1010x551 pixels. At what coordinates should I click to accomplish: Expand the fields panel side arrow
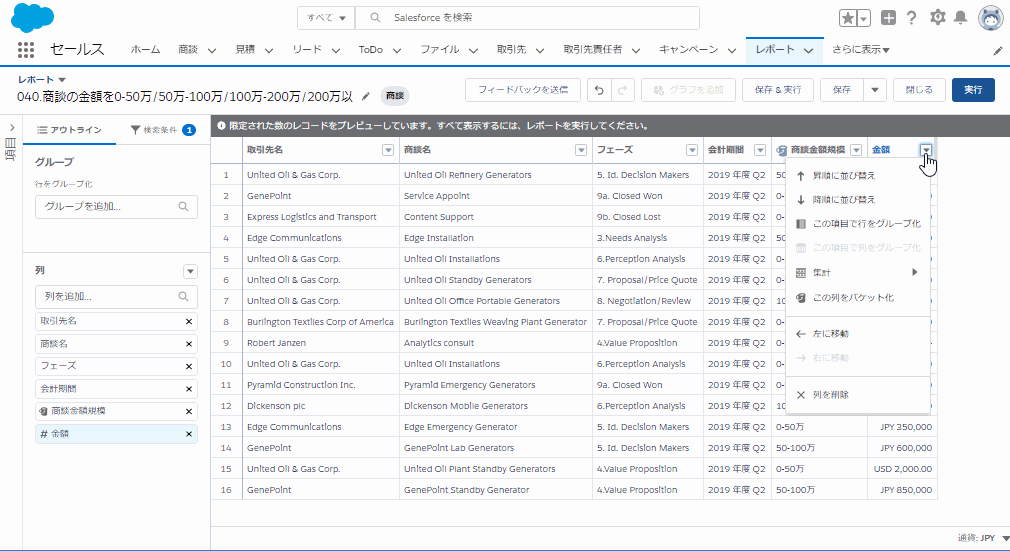[12, 128]
